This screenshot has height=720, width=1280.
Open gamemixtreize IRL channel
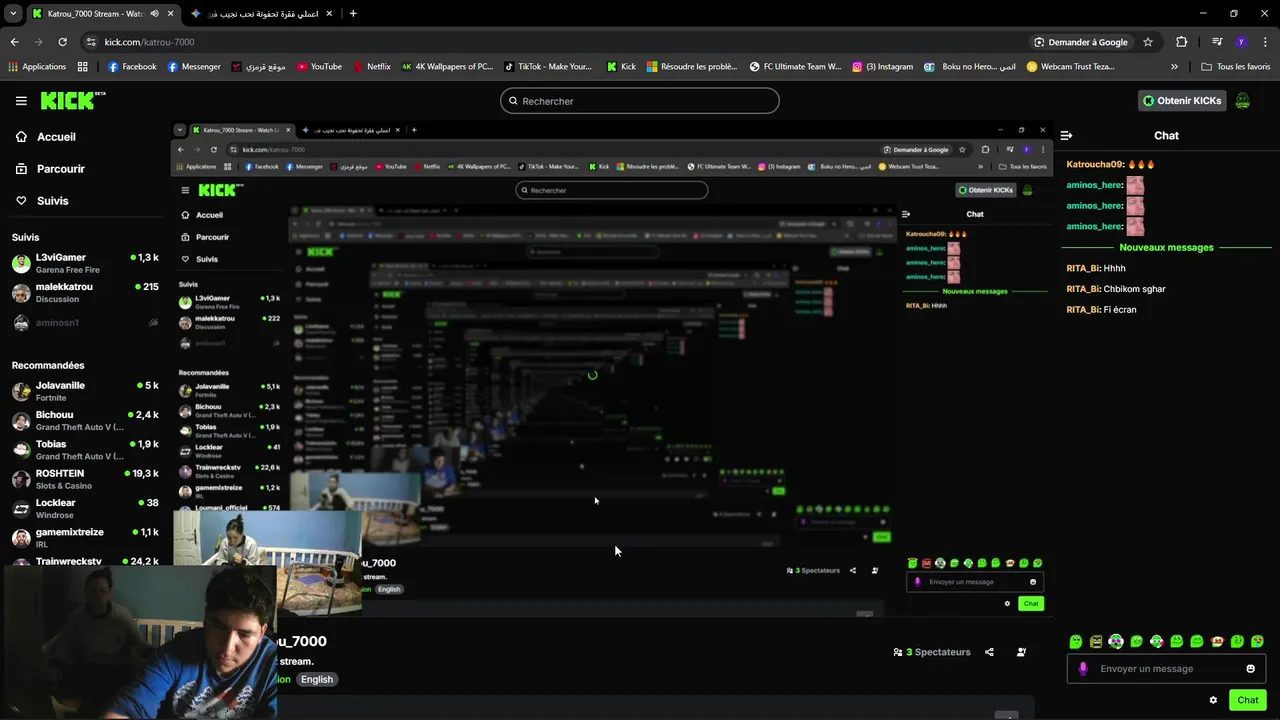click(x=85, y=538)
